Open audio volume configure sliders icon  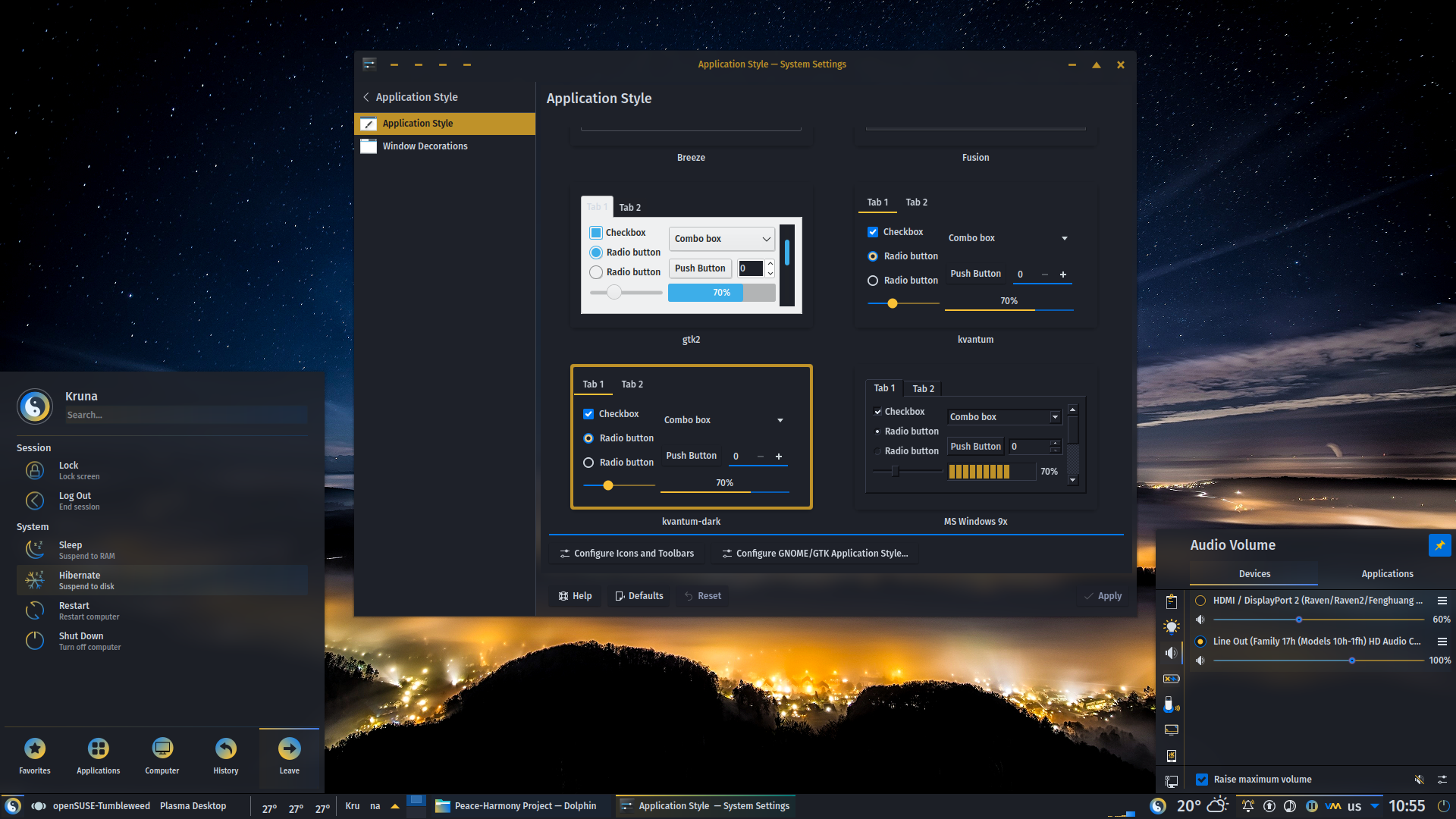(1442, 780)
